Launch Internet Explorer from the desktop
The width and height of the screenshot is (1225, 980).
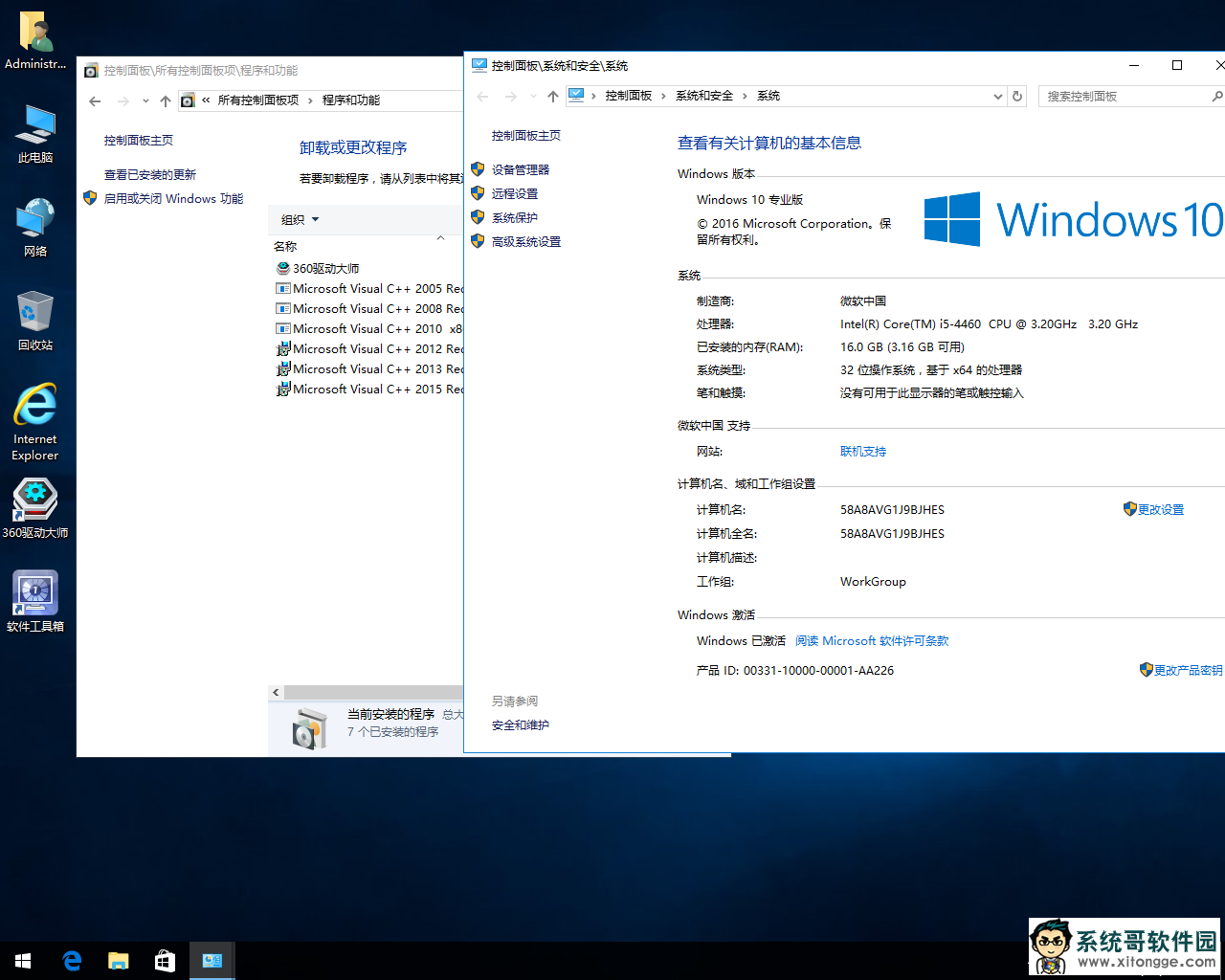coord(35,422)
